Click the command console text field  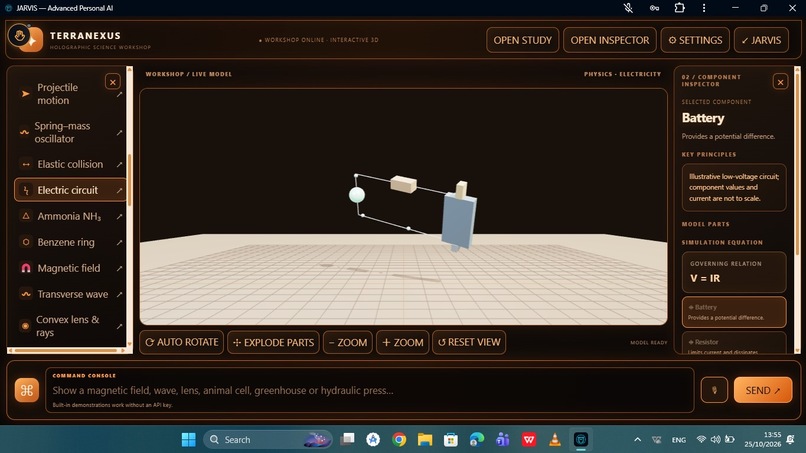(370, 390)
